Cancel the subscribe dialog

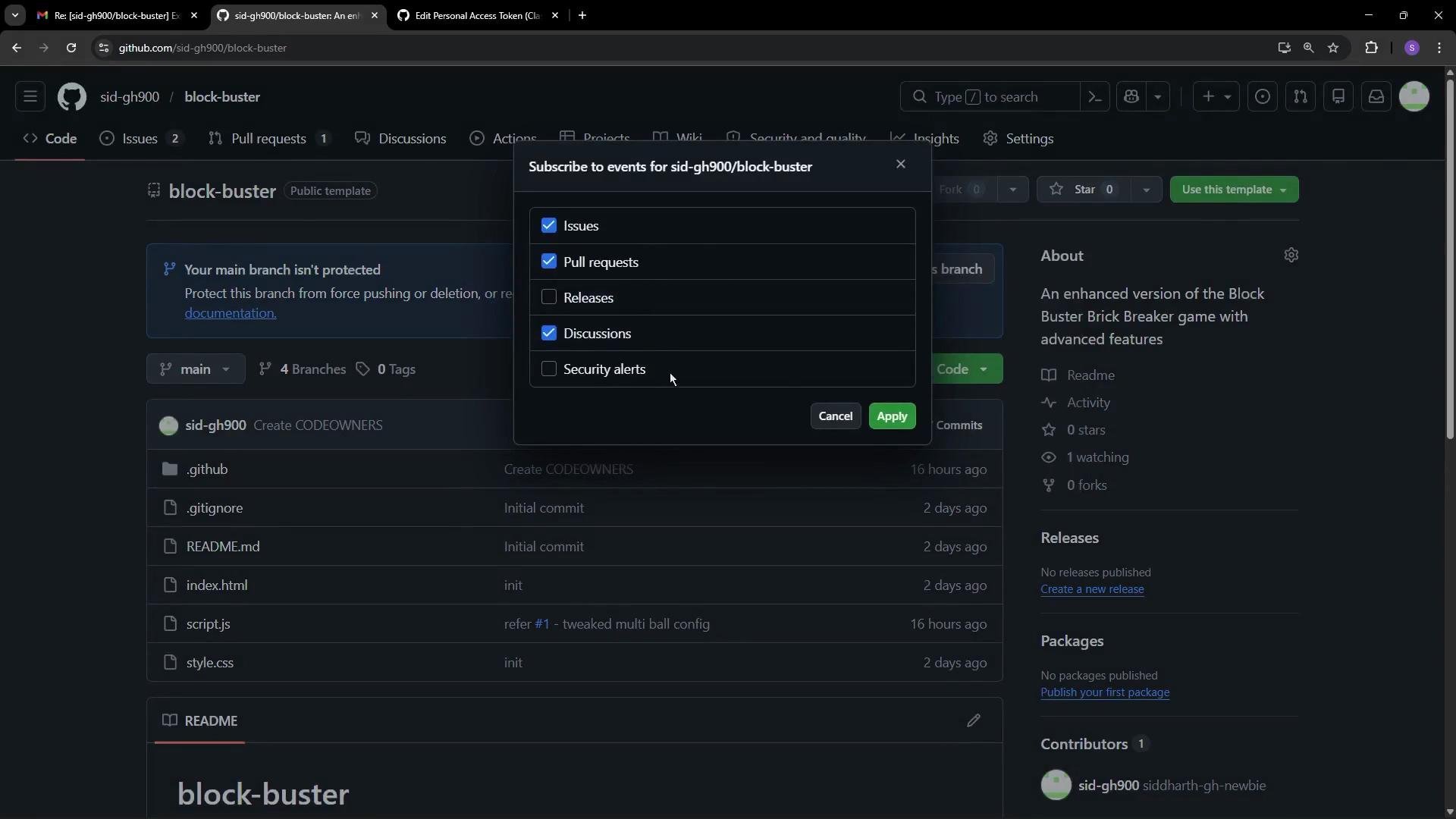pyautogui.click(x=835, y=416)
